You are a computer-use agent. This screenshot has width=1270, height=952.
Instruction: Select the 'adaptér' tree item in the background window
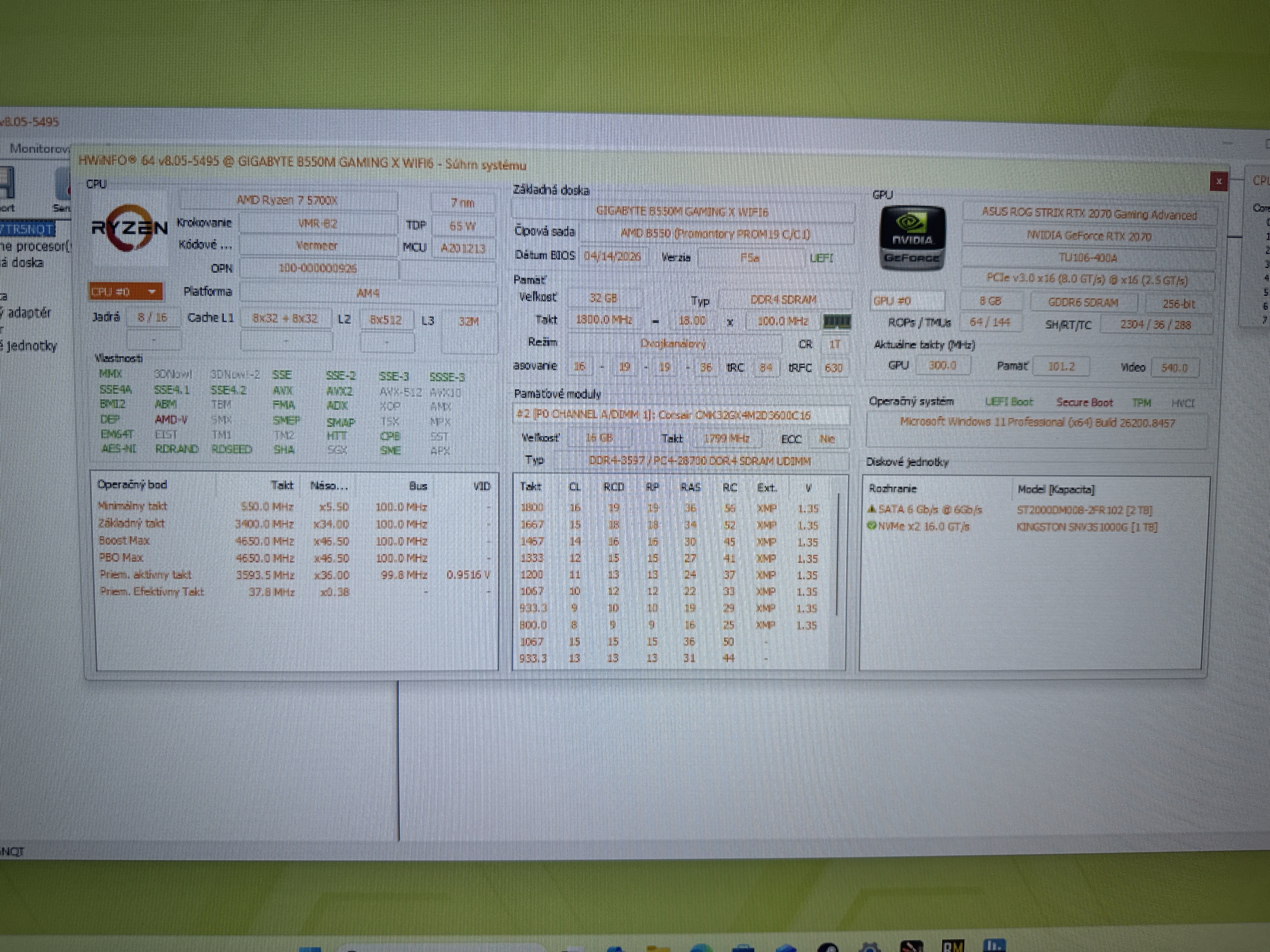[26, 313]
